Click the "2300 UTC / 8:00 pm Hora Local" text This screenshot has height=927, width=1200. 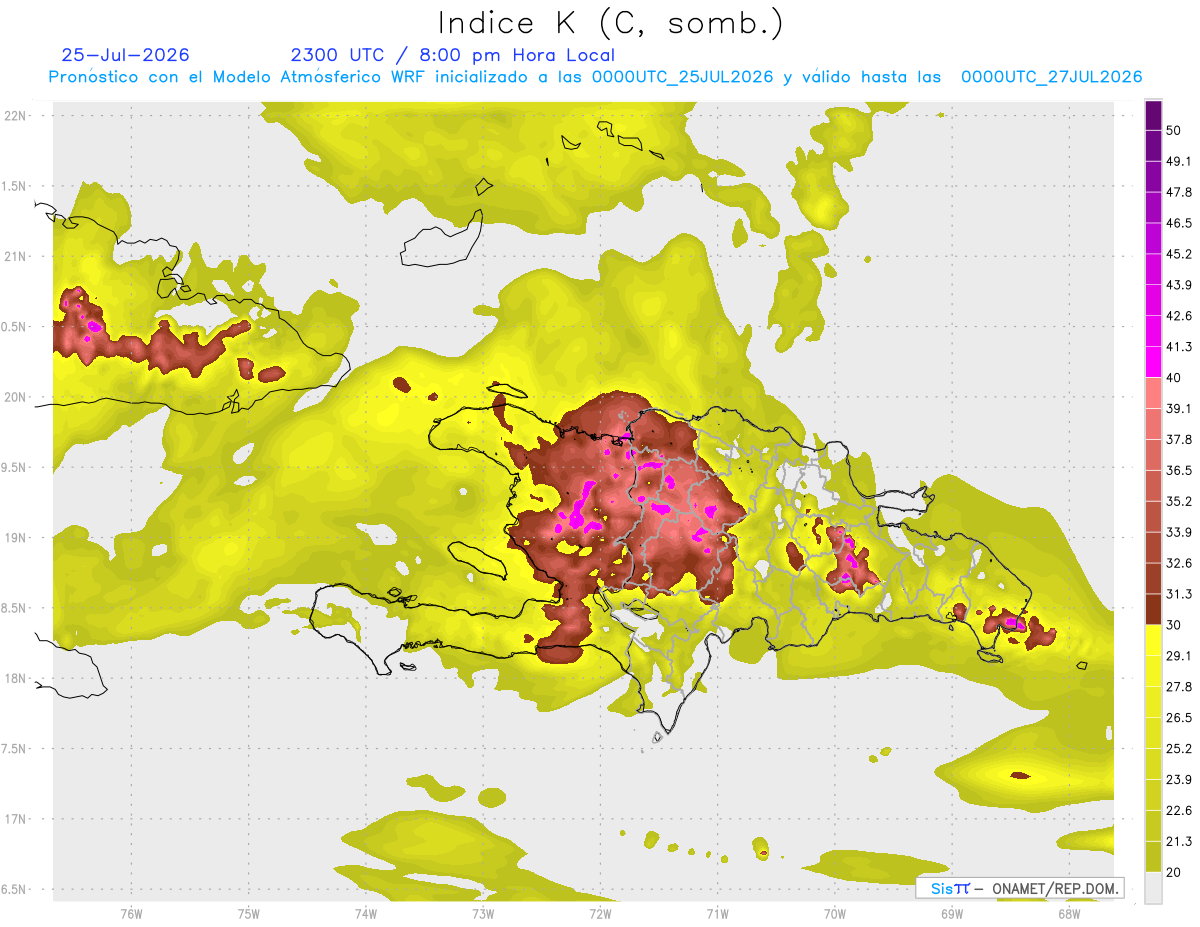coord(453,55)
